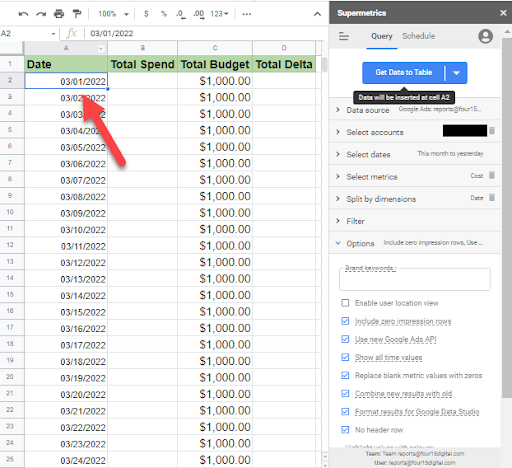Format cell as currency with dollar icon
The height and width of the screenshot is (468, 512).
click(x=146, y=14)
